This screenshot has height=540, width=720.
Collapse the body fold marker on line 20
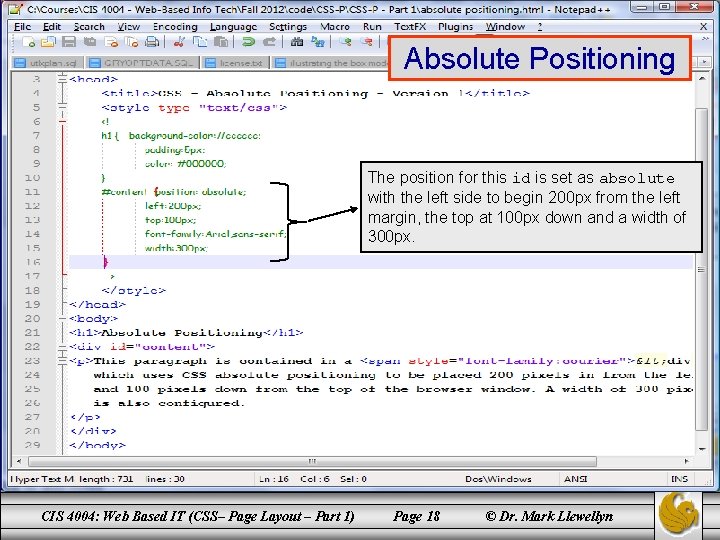click(x=62, y=318)
